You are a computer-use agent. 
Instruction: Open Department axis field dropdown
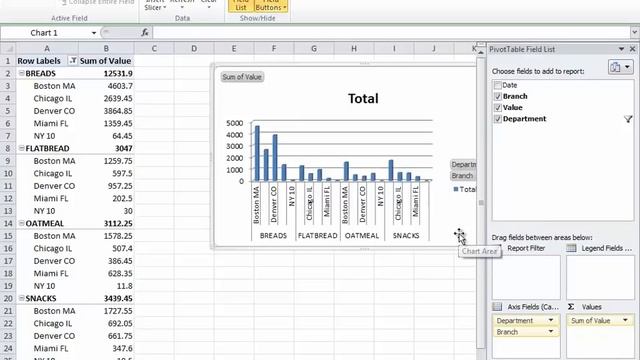click(551, 320)
